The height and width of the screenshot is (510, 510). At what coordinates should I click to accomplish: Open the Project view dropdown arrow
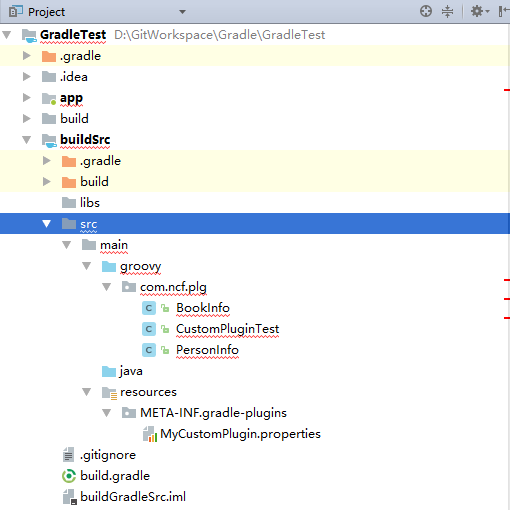click(182, 12)
